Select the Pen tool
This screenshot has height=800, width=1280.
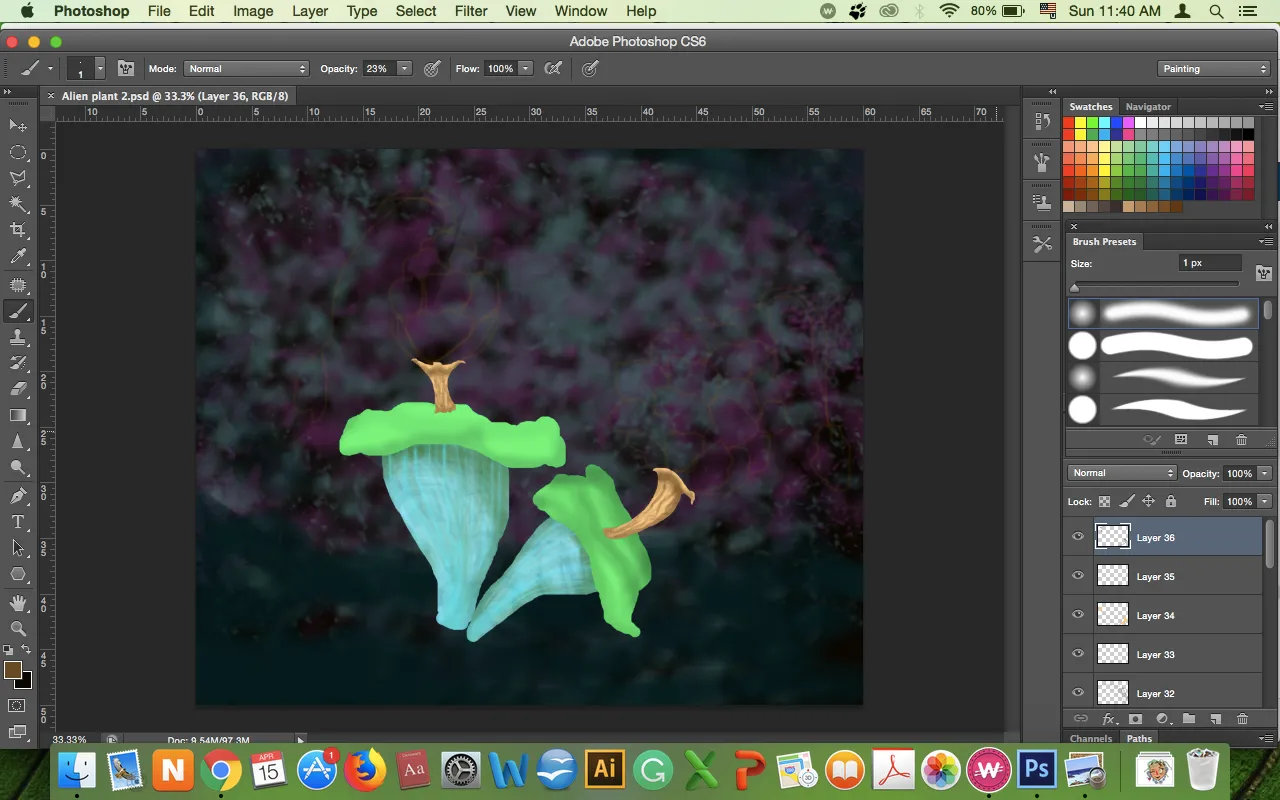point(18,496)
